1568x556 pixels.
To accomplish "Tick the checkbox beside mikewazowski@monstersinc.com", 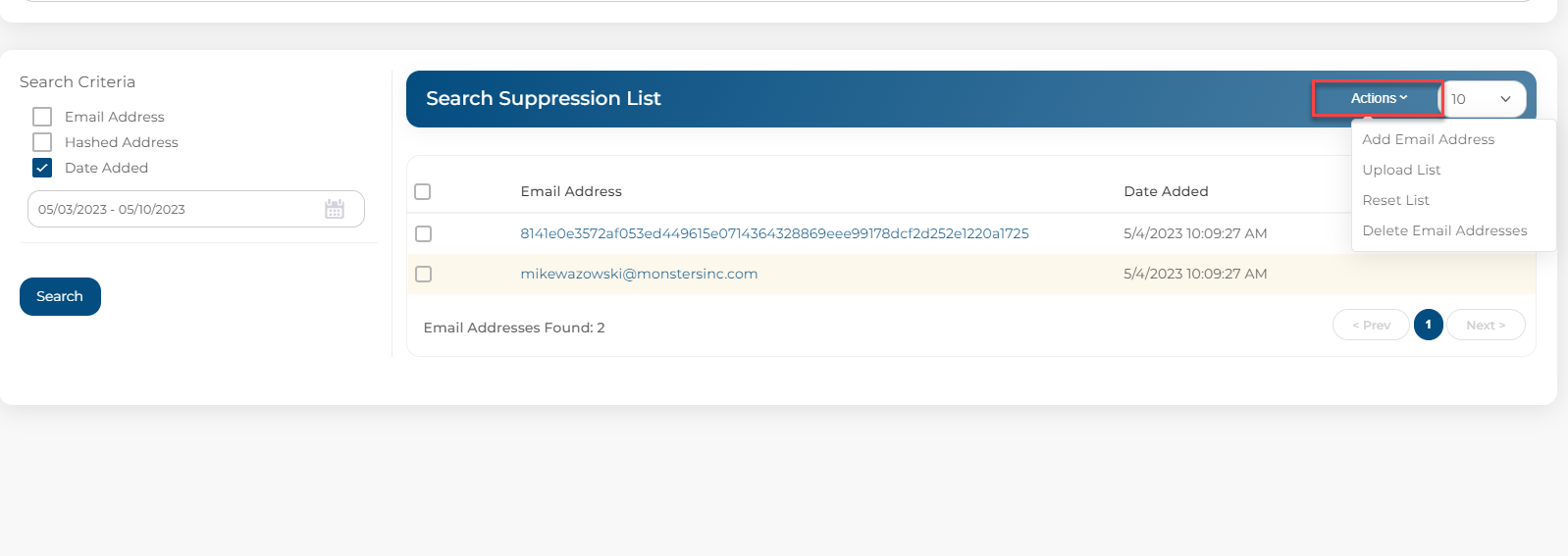I will (423, 274).
